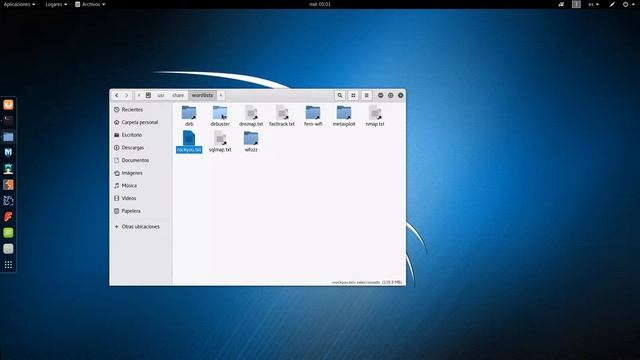Open the Aplicaciones menu
This screenshot has width=640, height=360.
(19, 4)
